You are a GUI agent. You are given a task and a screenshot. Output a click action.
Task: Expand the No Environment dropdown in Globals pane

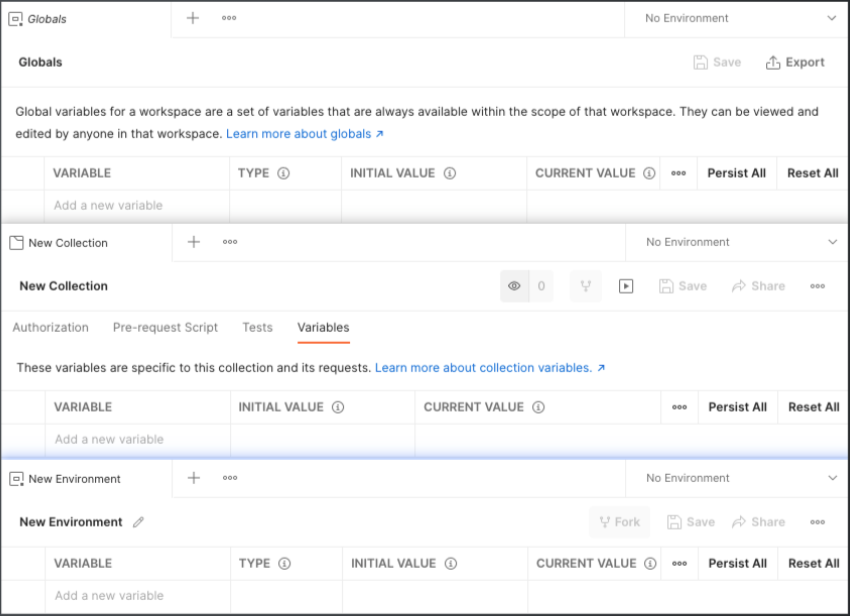[x=831, y=18]
